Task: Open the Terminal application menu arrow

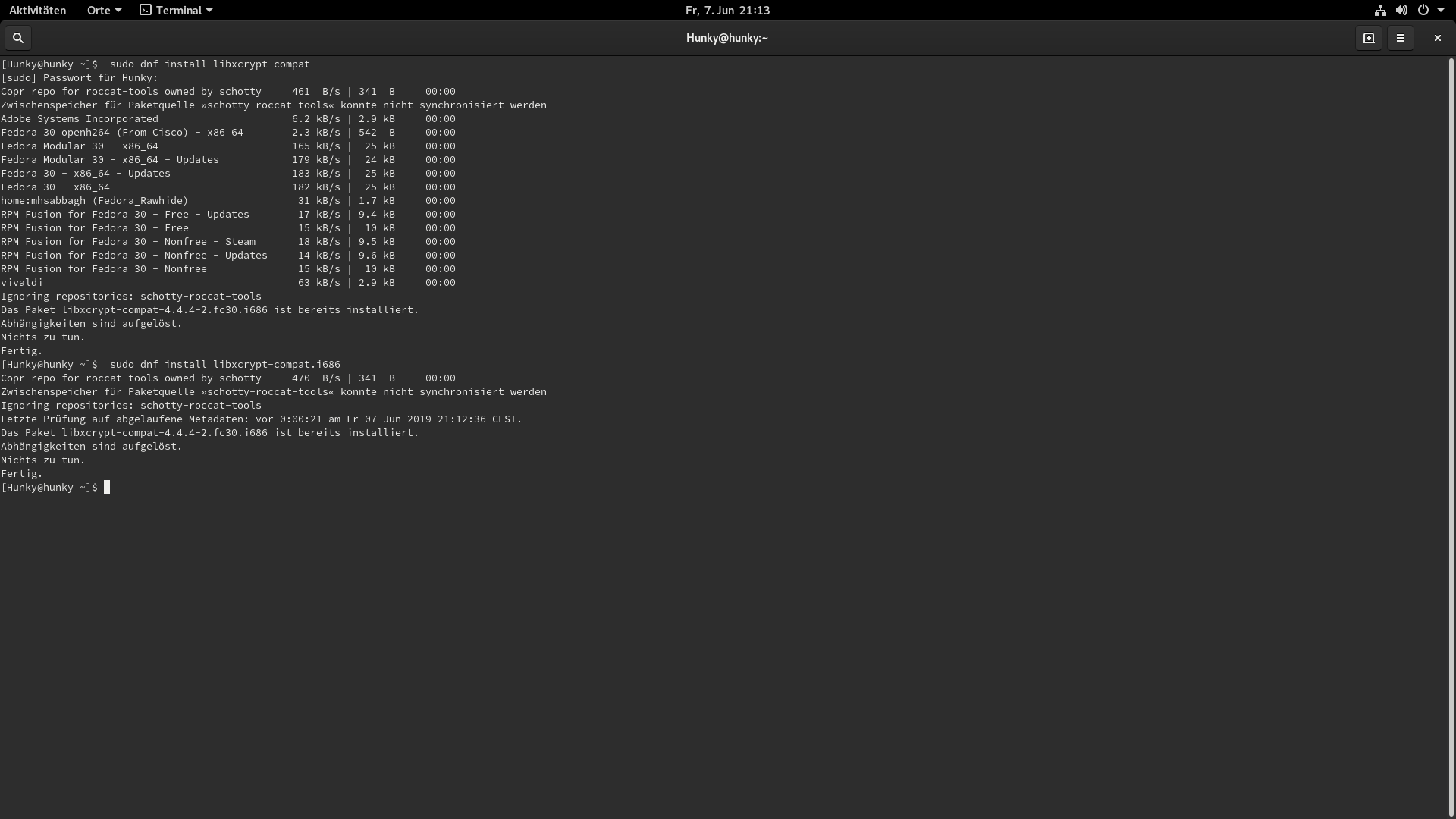Action: pos(209,11)
